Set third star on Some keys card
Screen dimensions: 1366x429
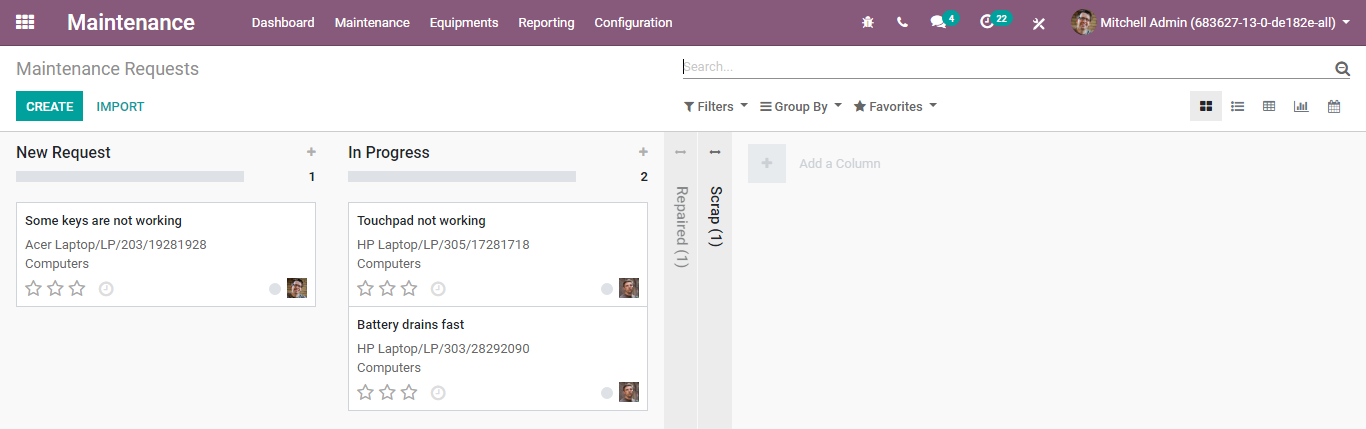pos(78,288)
